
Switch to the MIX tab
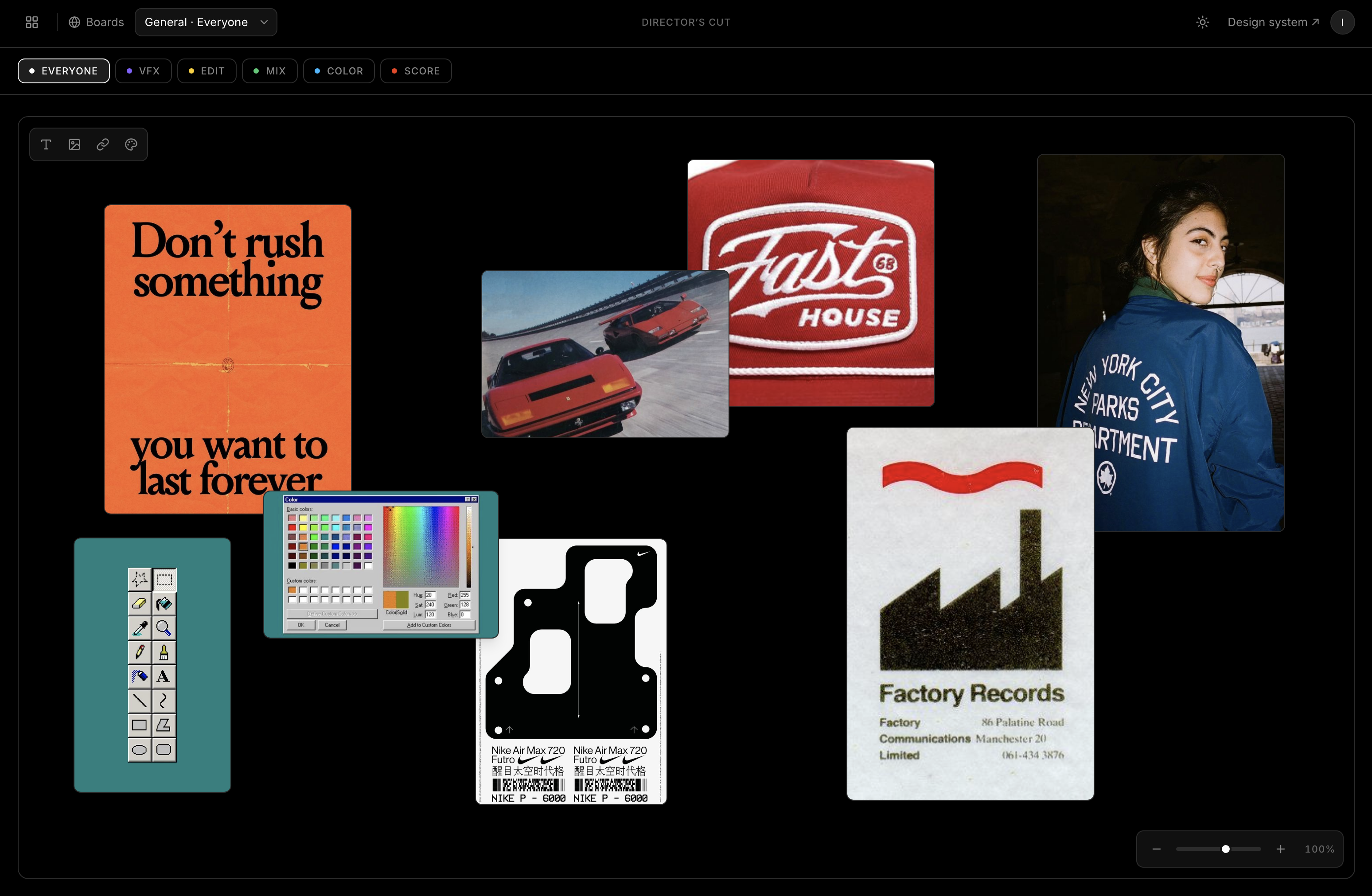[x=270, y=71]
